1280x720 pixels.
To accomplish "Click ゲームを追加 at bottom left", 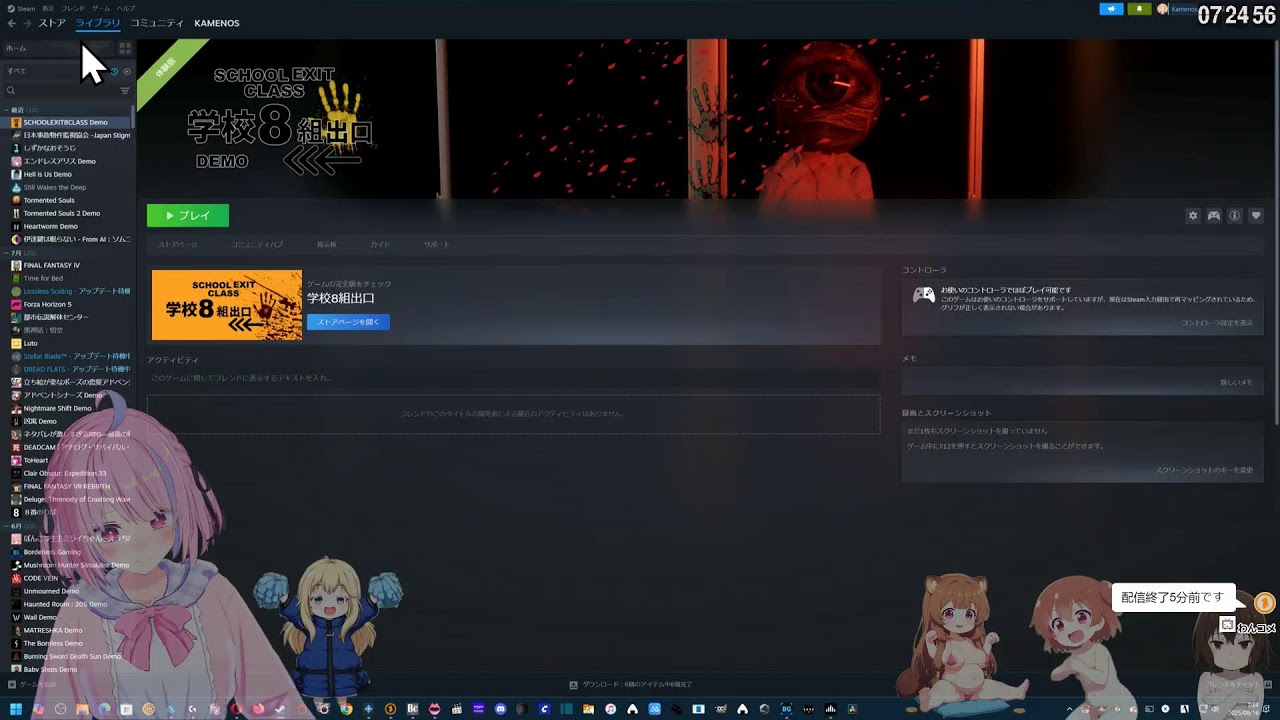I will pos(32,684).
